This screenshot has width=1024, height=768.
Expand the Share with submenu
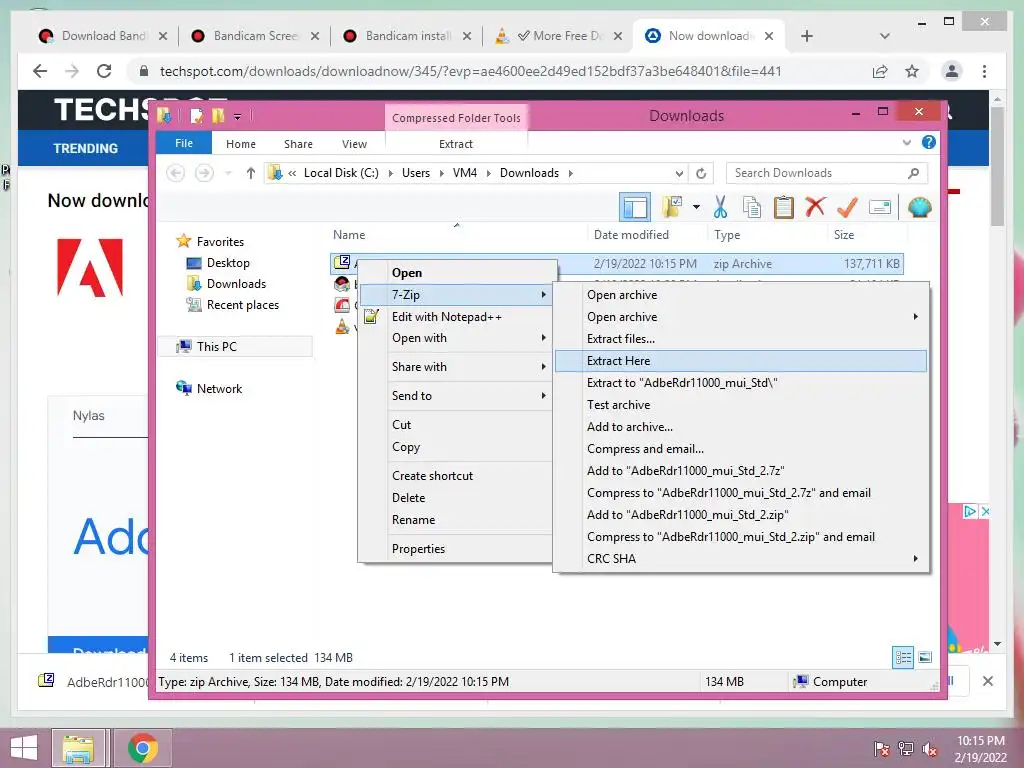[455, 366]
